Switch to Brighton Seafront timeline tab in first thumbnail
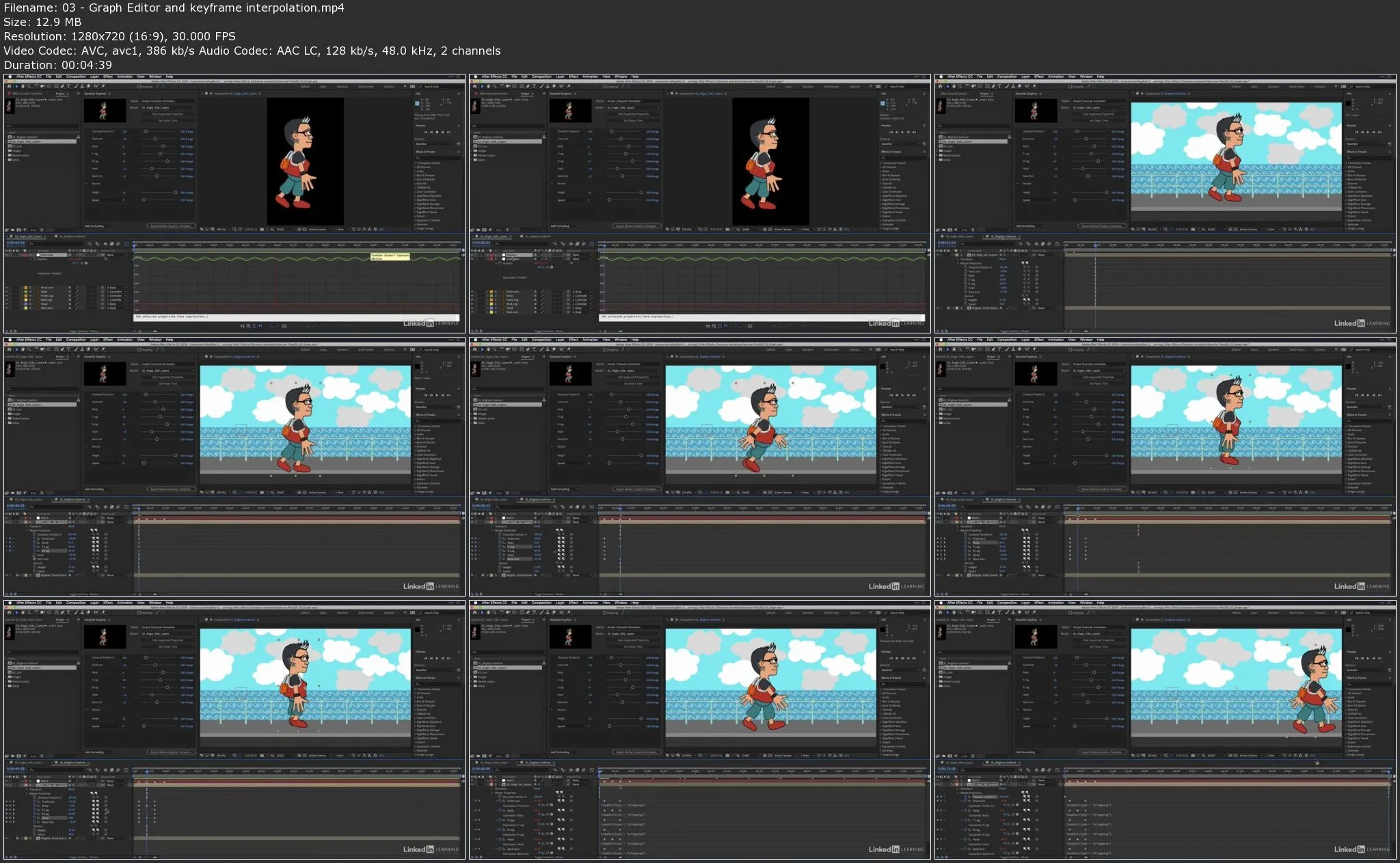 point(72,236)
